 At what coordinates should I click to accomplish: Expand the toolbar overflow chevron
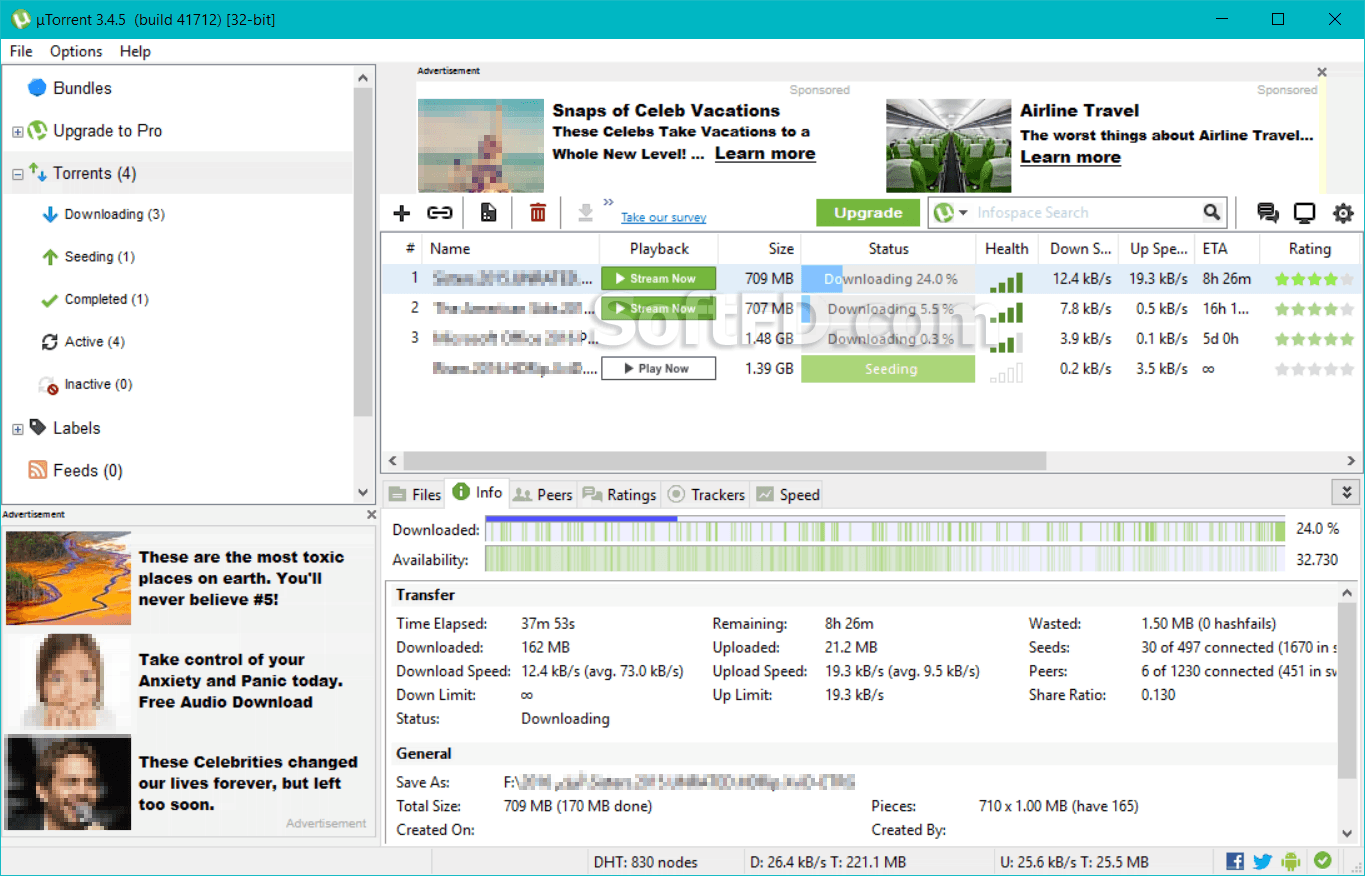tap(608, 202)
